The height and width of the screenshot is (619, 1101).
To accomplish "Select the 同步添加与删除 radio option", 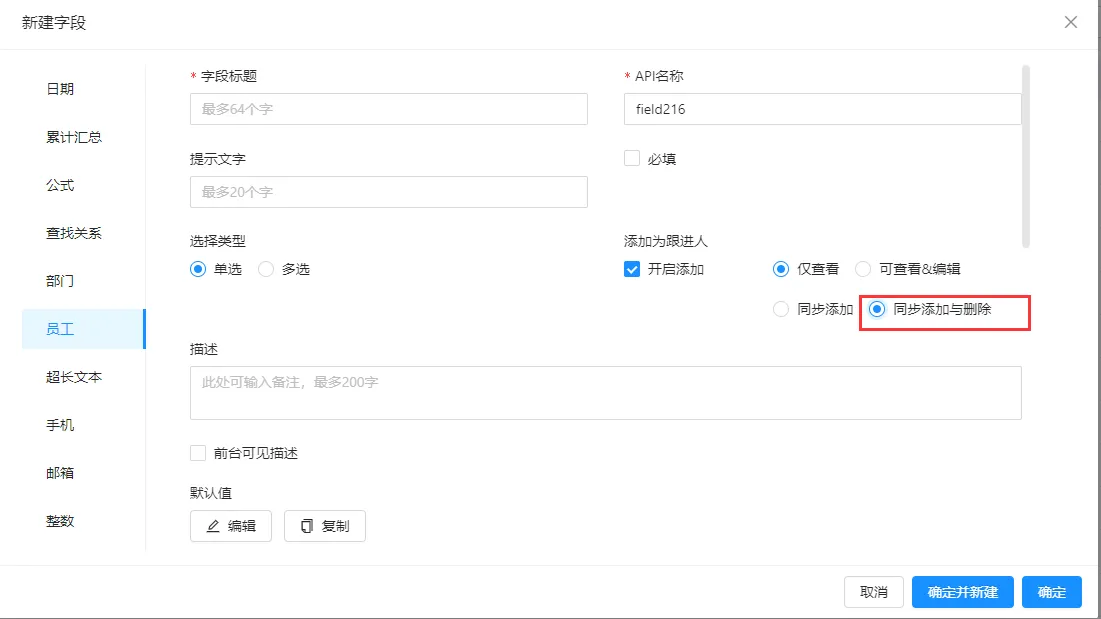I will point(877,310).
